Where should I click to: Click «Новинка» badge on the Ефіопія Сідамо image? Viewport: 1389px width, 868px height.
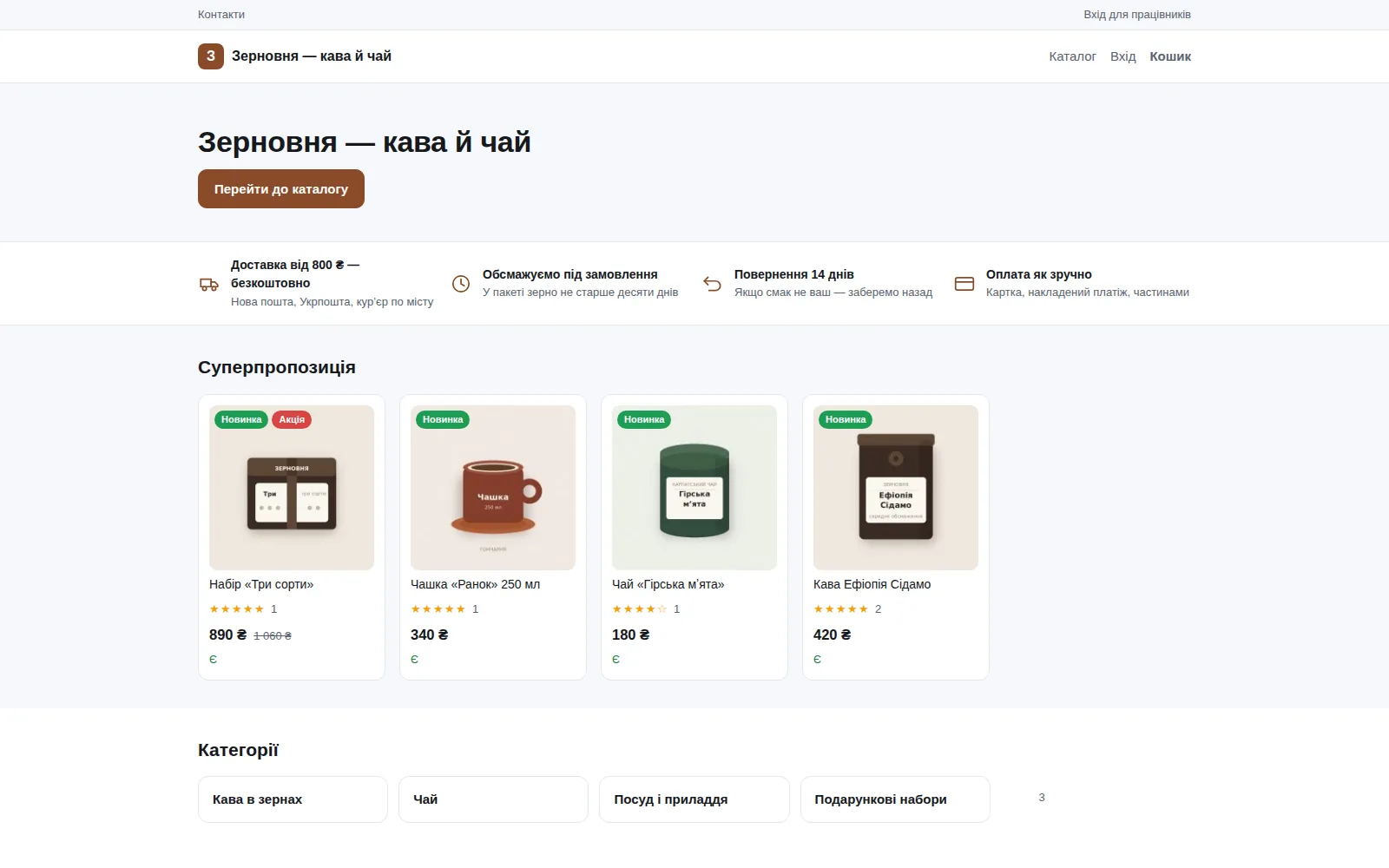846,419
